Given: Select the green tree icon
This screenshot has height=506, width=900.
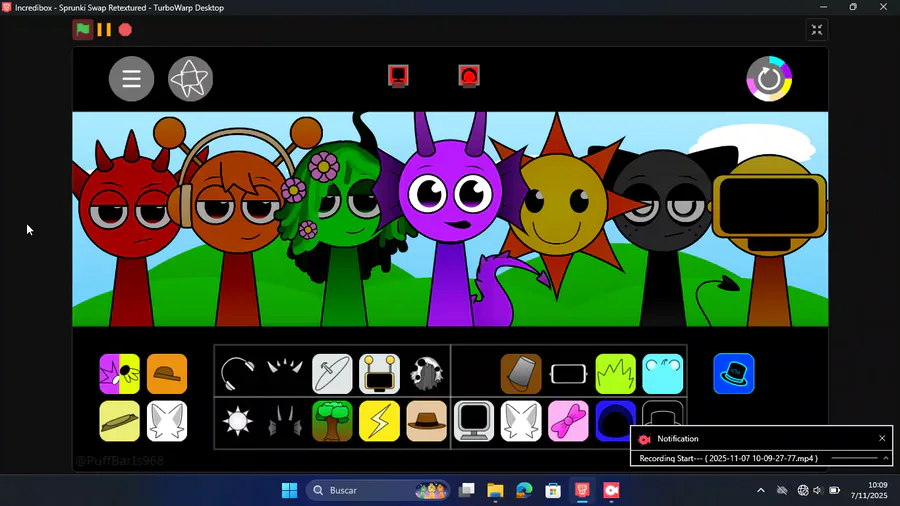Looking at the screenshot, I should click(332, 421).
